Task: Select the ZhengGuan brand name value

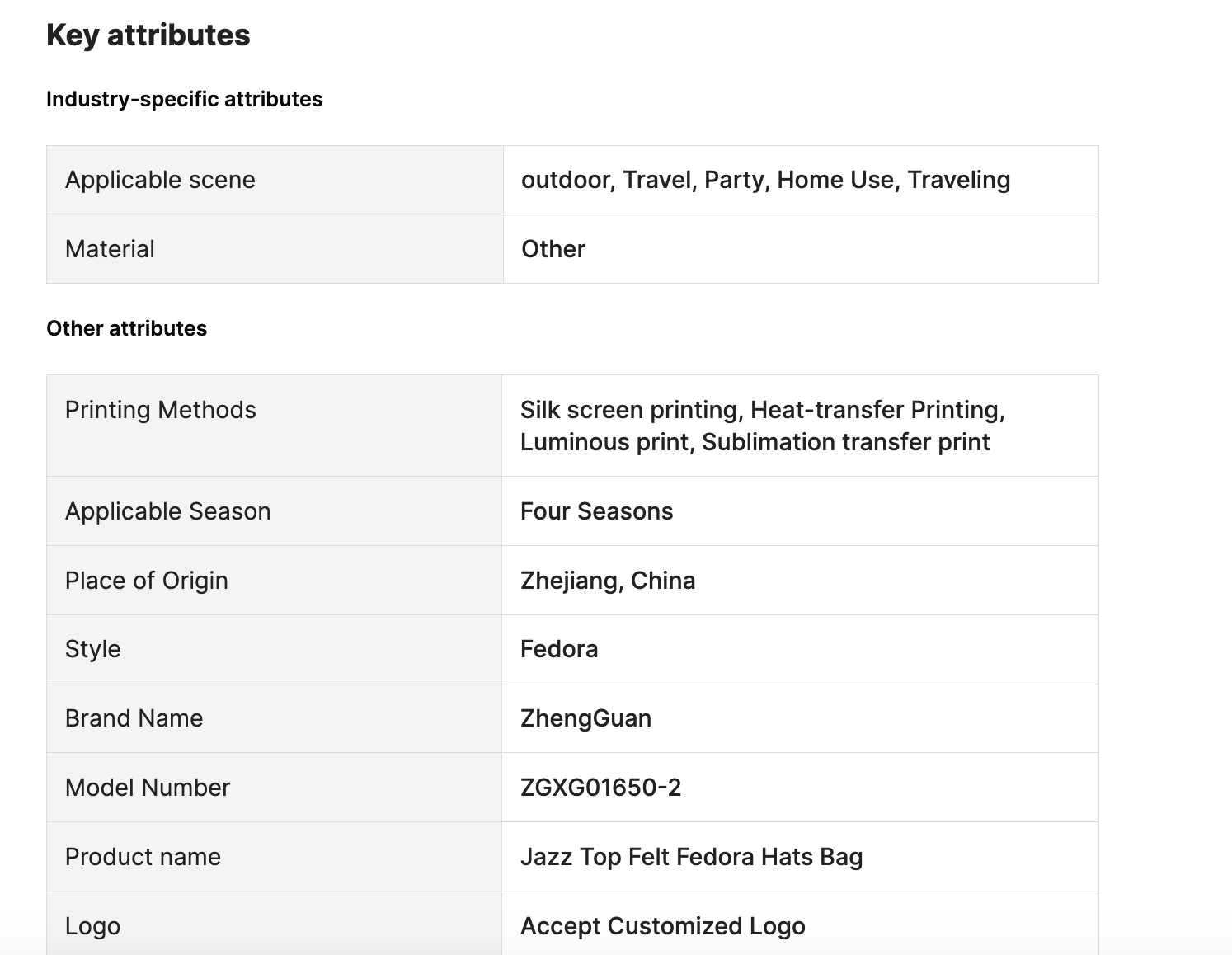Action: (586, 718)
